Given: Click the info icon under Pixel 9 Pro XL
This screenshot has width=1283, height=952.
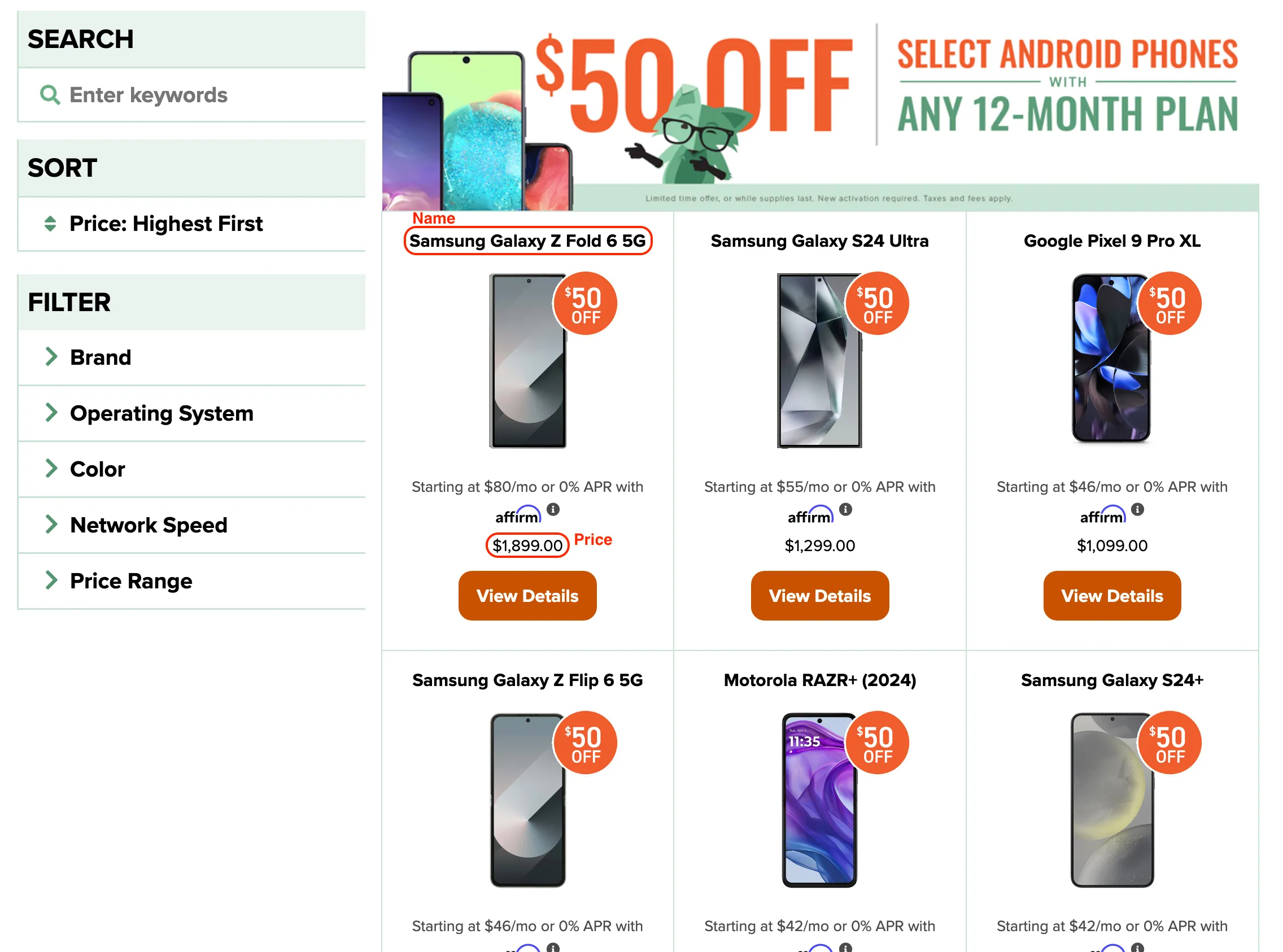Looking at the screenshot, I should (1137, 509).
